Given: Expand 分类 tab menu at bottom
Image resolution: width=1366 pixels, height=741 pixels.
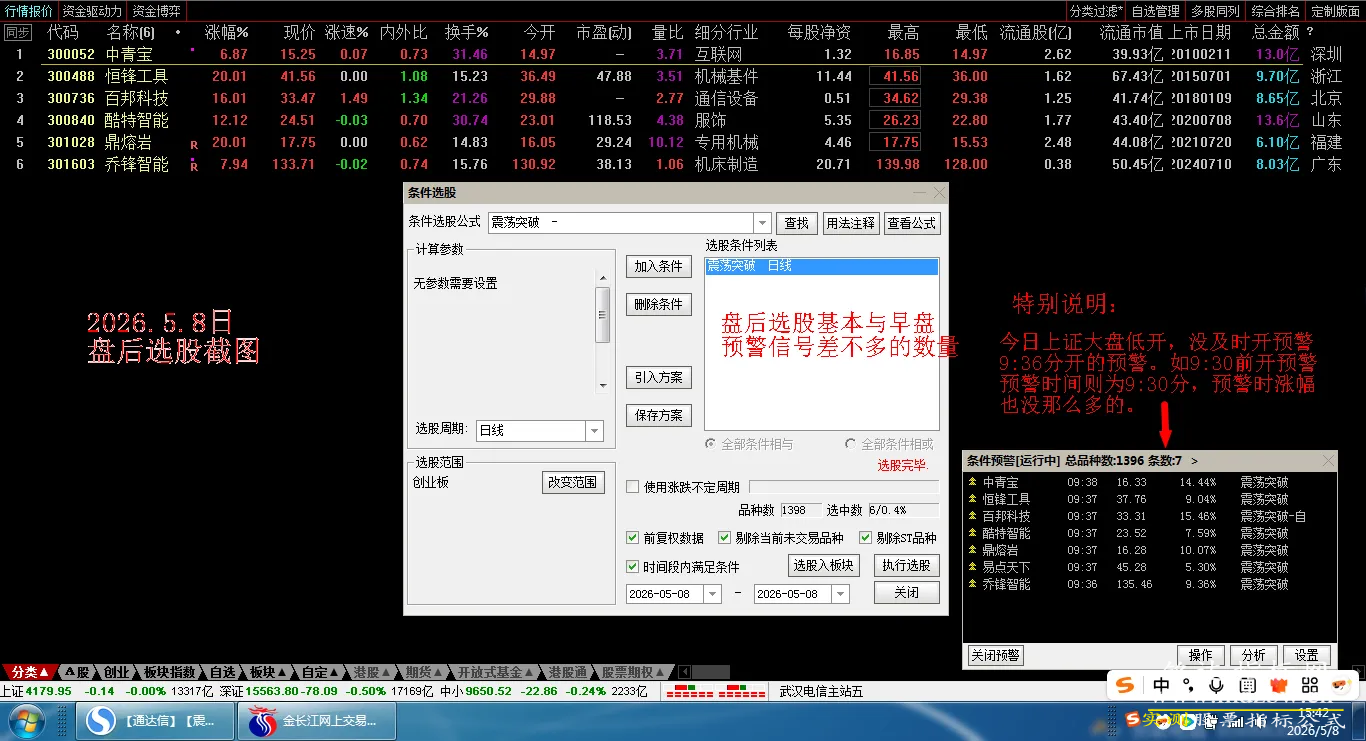Looking at the screenshot, I should point(31,672).
